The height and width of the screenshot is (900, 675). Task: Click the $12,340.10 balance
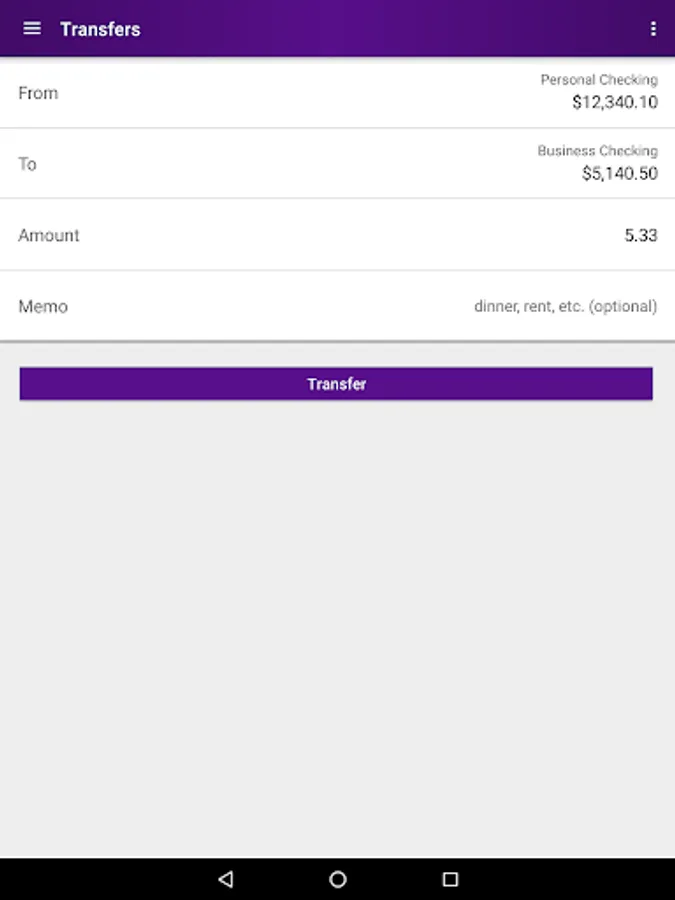coord(614,102)
